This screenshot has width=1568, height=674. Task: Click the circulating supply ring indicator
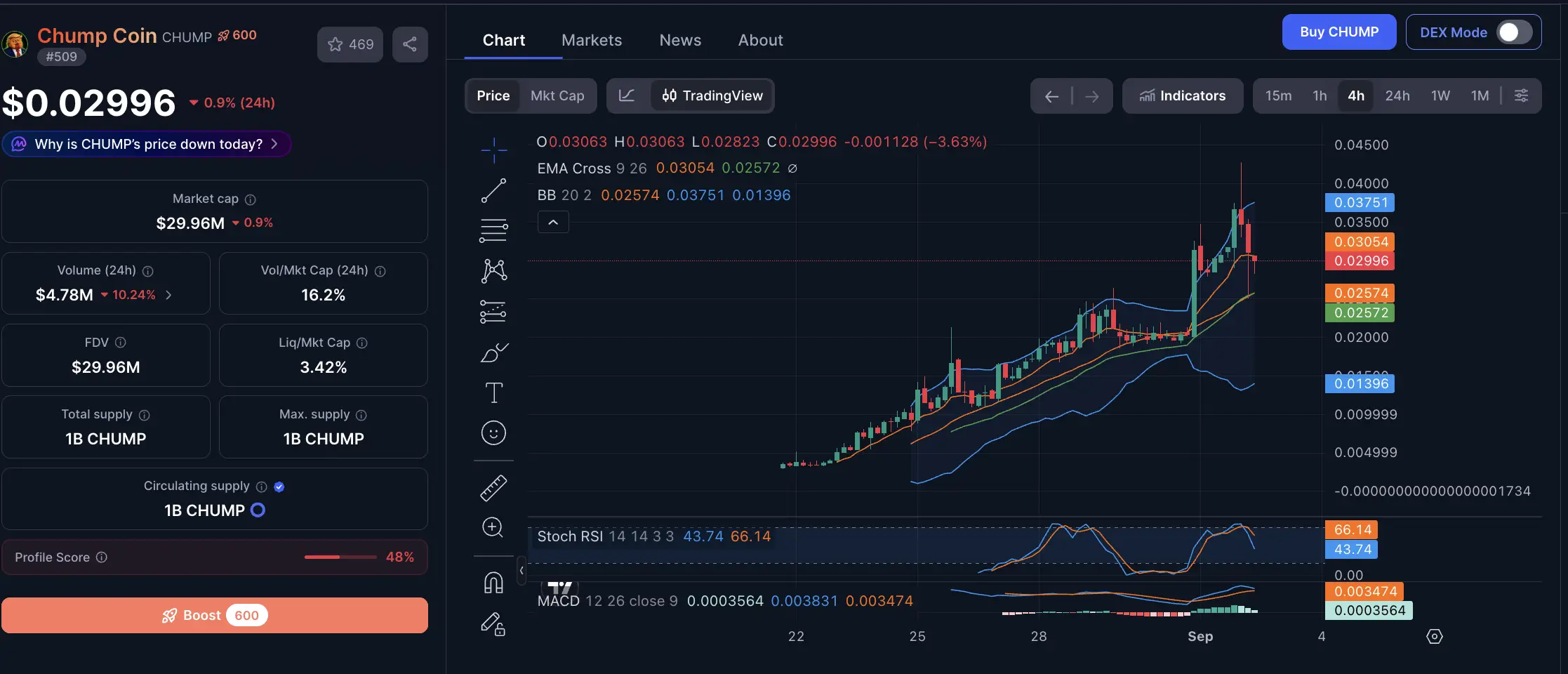coord(258,510)
